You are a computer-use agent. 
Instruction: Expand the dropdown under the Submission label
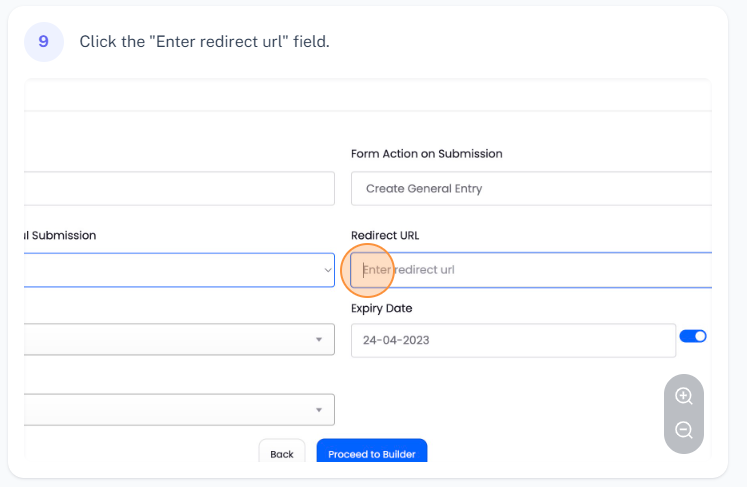tap(180, 270)
